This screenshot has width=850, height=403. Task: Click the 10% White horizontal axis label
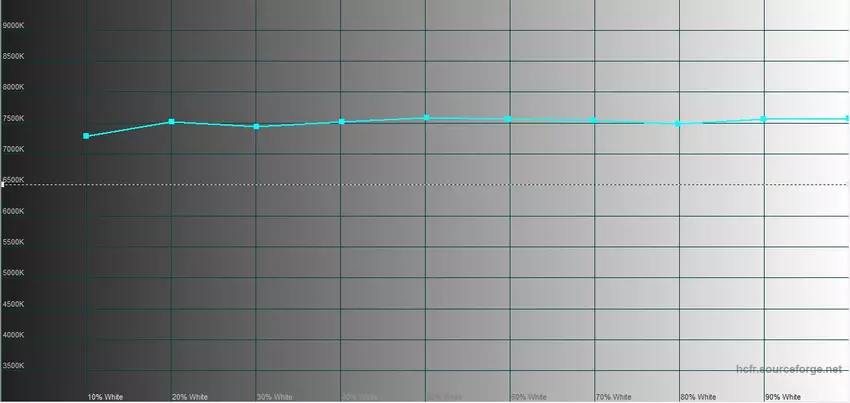coord(105,397)
